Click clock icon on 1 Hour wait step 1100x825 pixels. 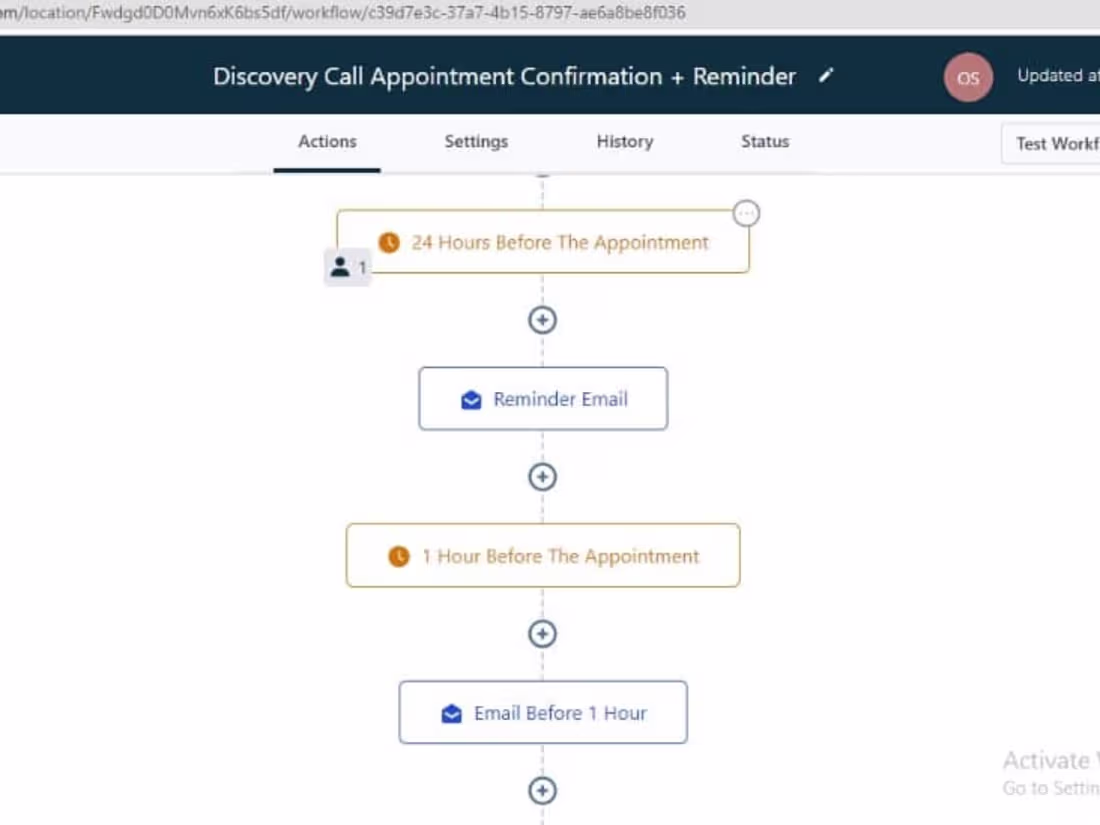tap(398, 556)
